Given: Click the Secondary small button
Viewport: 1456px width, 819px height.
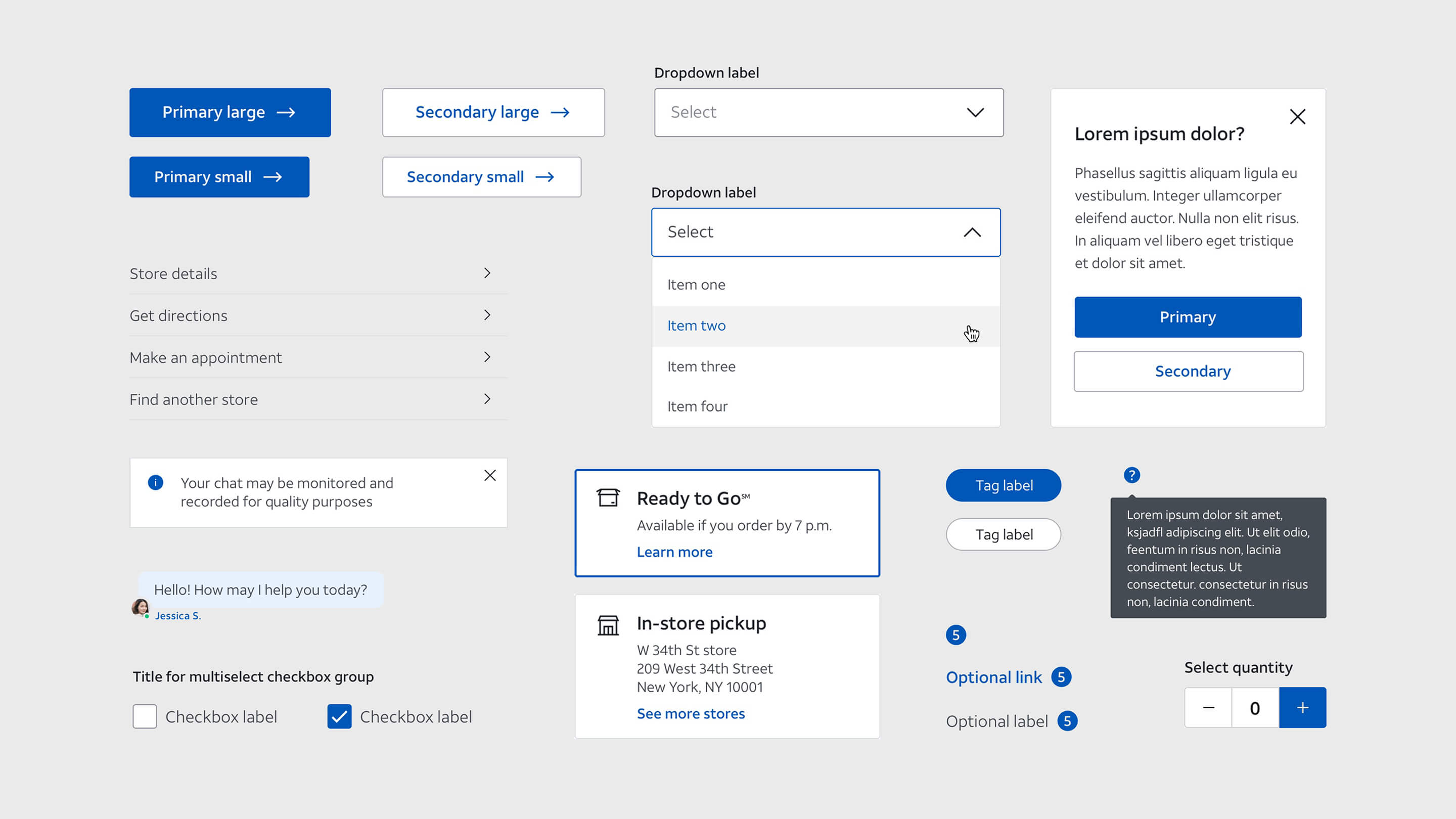Looking at the screenshot, I should point(482,177).
